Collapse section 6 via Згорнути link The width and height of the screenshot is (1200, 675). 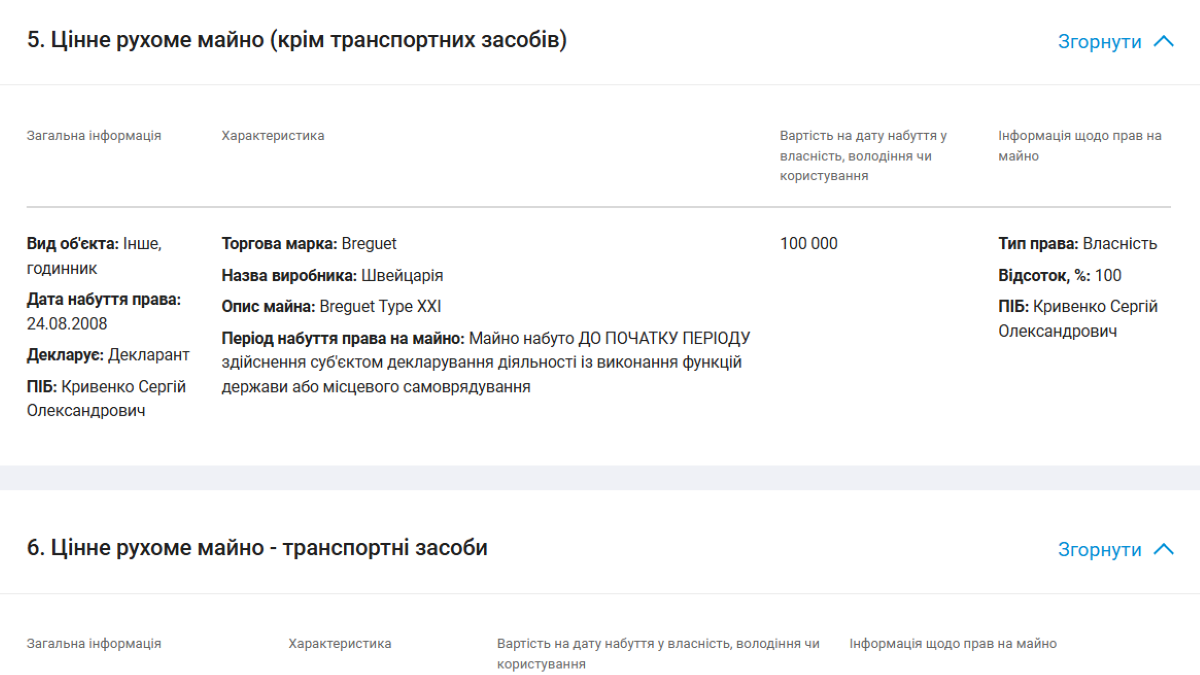1099,550
